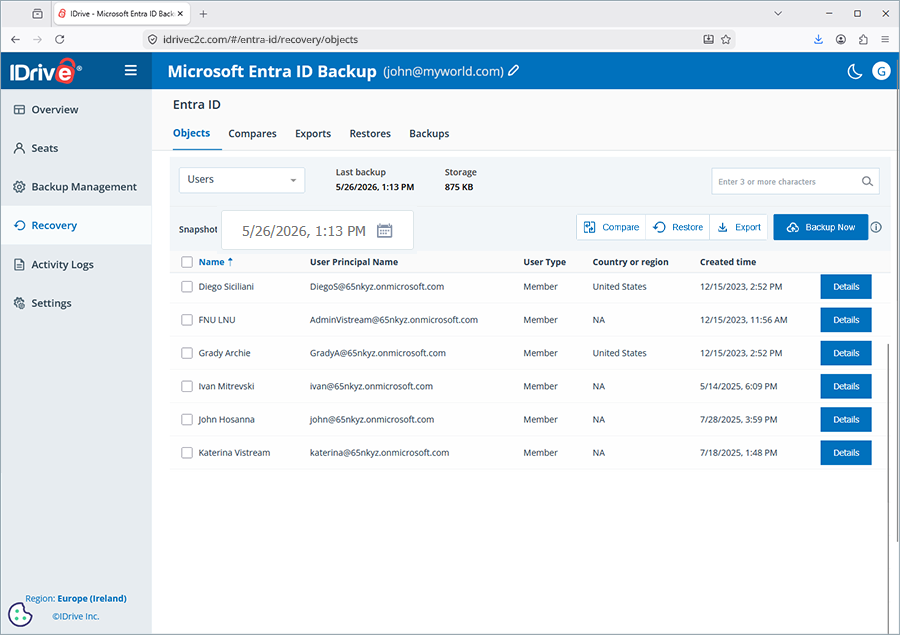The height and width of the screenshot is (635, 900).
Task: Go back in browser history
Action: coord(15,40)
